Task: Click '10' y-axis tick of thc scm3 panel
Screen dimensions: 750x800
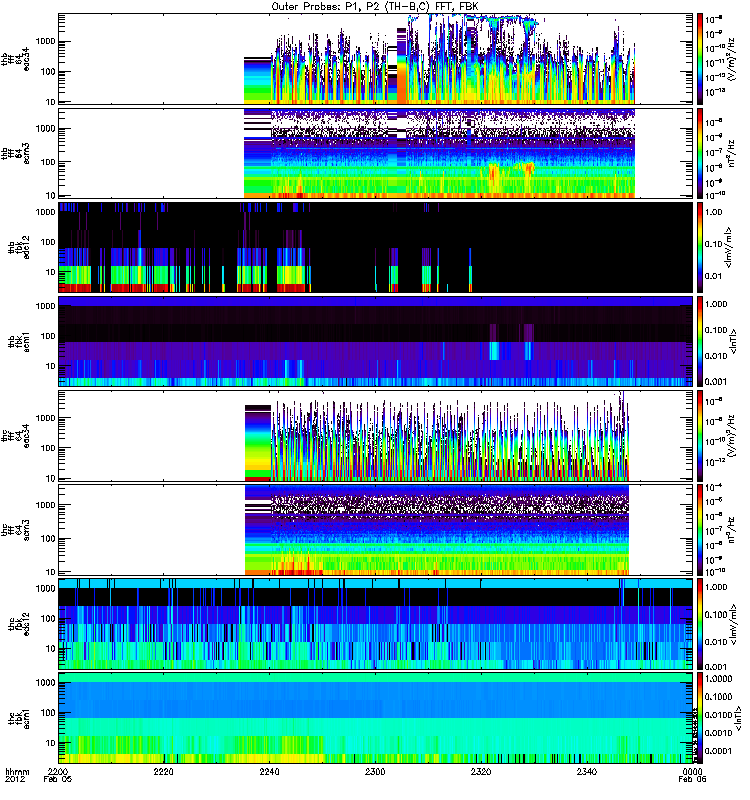Action: pyautogui.click(x=51, y=571)
